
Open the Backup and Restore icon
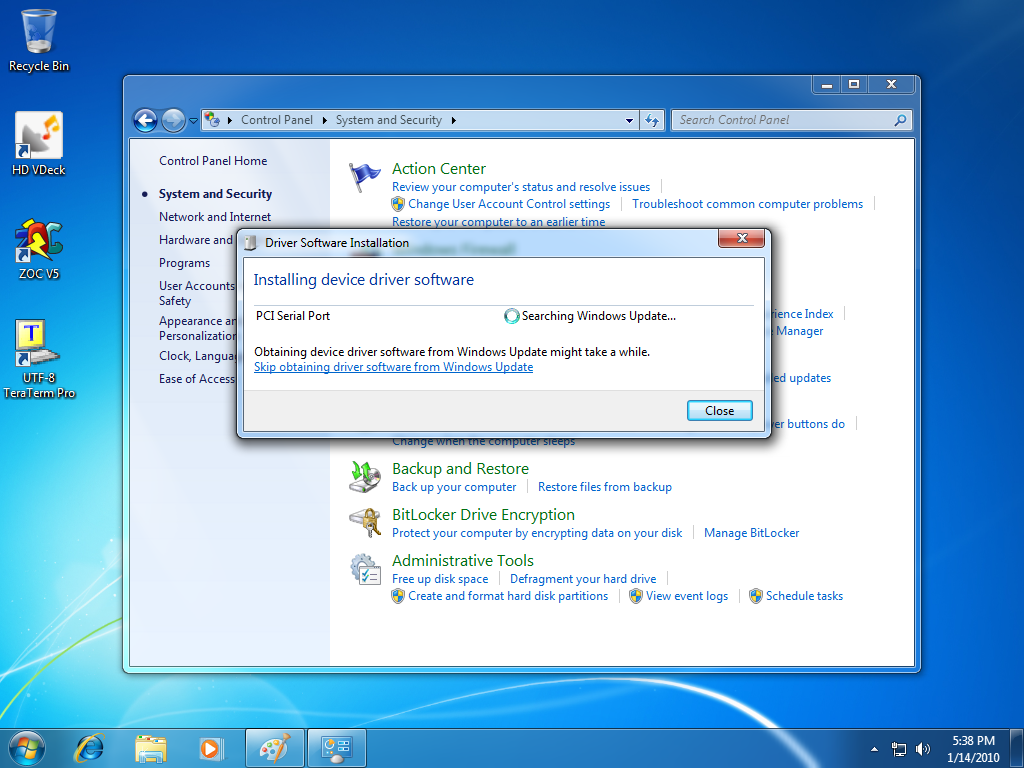pos(365,476)
